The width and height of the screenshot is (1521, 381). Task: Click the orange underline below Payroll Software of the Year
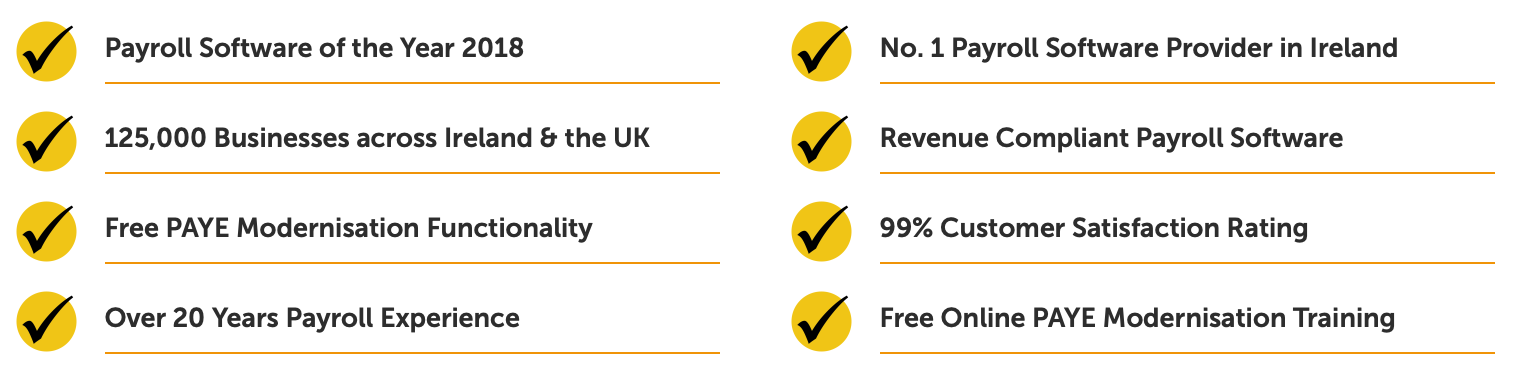coord(412,82)
